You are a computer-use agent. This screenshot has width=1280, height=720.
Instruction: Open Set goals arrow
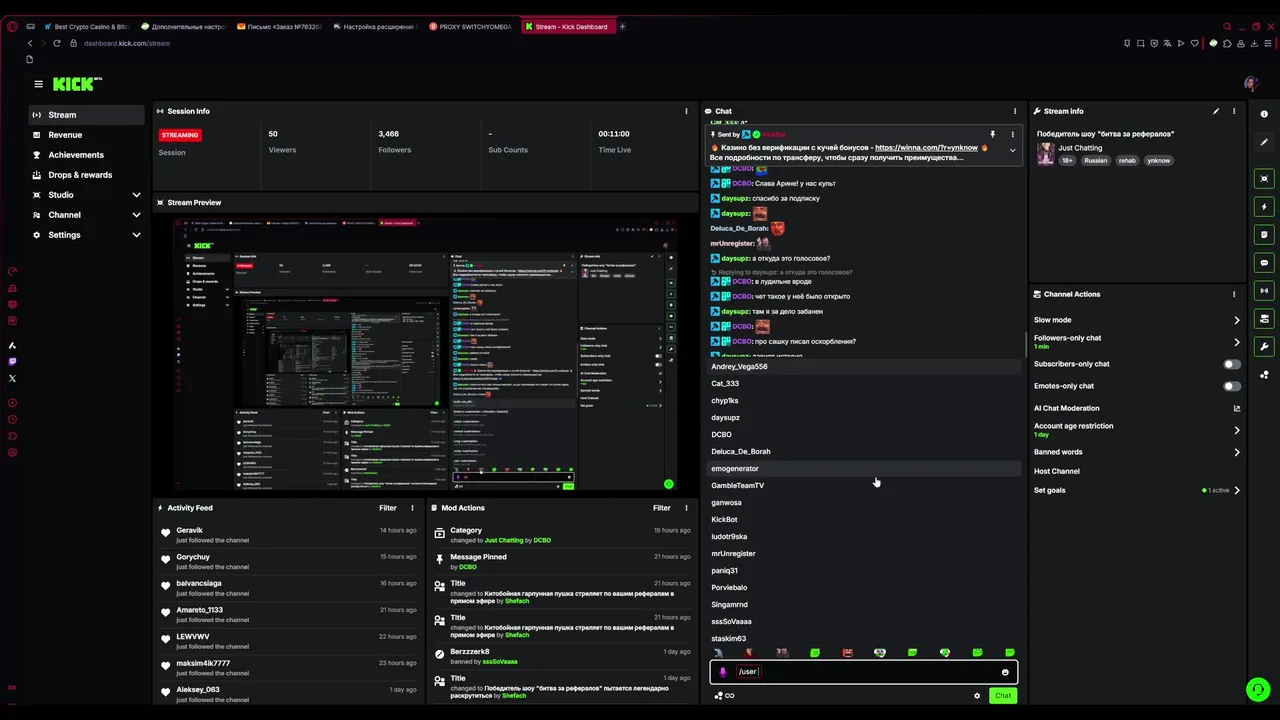click(x=1237, y=490)
